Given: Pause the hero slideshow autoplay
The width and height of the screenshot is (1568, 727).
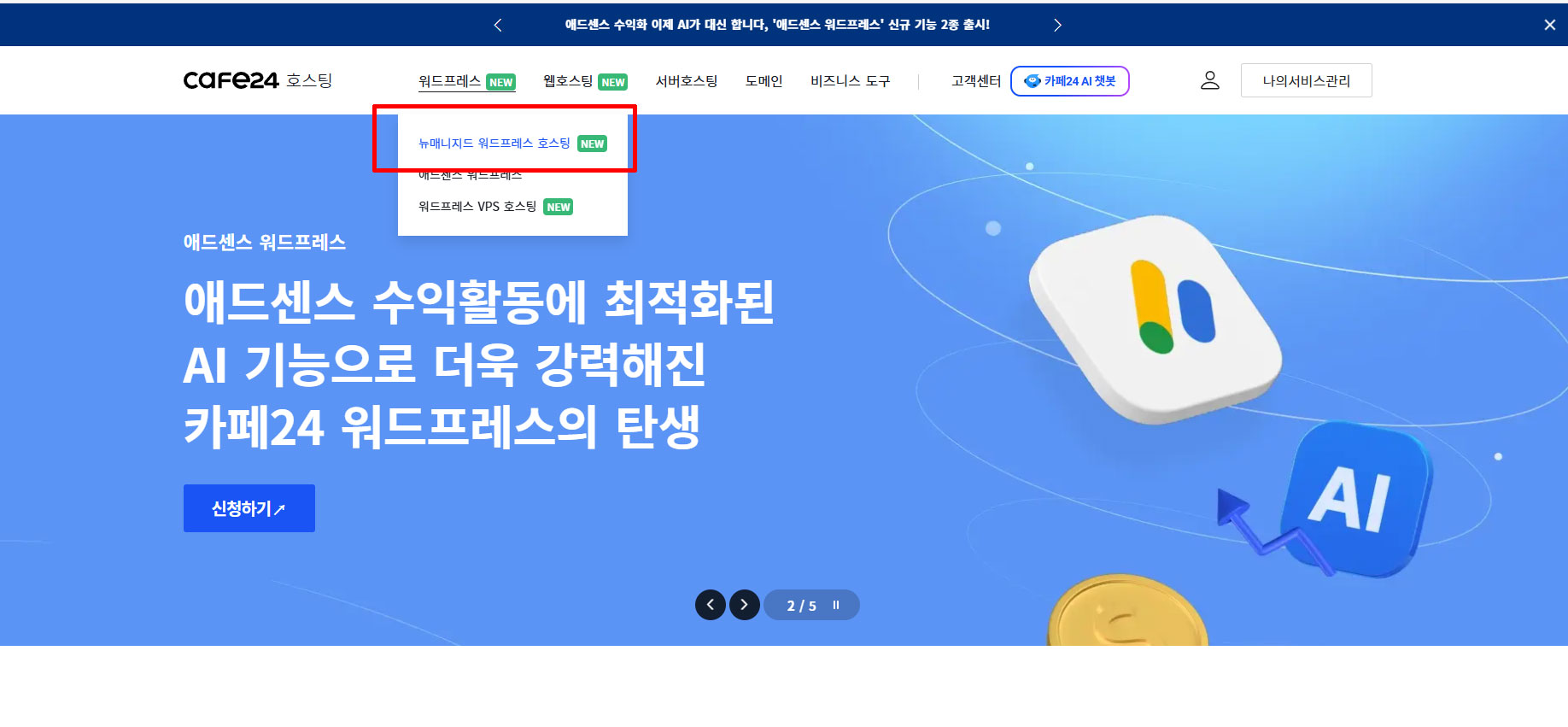Looking at the screenshot, I should point(836,605).
